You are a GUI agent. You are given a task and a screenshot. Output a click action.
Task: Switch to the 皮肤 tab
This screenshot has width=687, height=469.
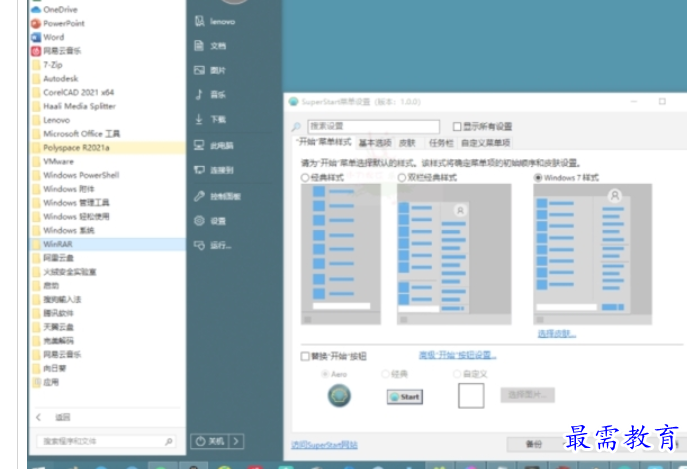click(407, 143)
